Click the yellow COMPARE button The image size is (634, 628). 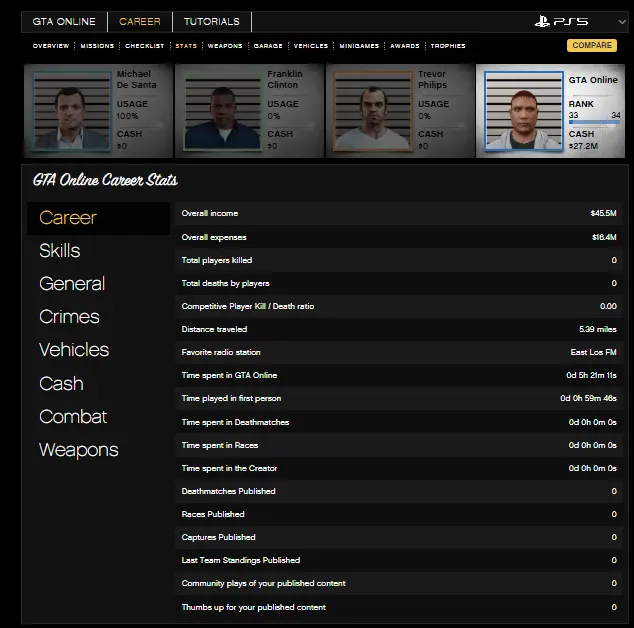[592, 45]
